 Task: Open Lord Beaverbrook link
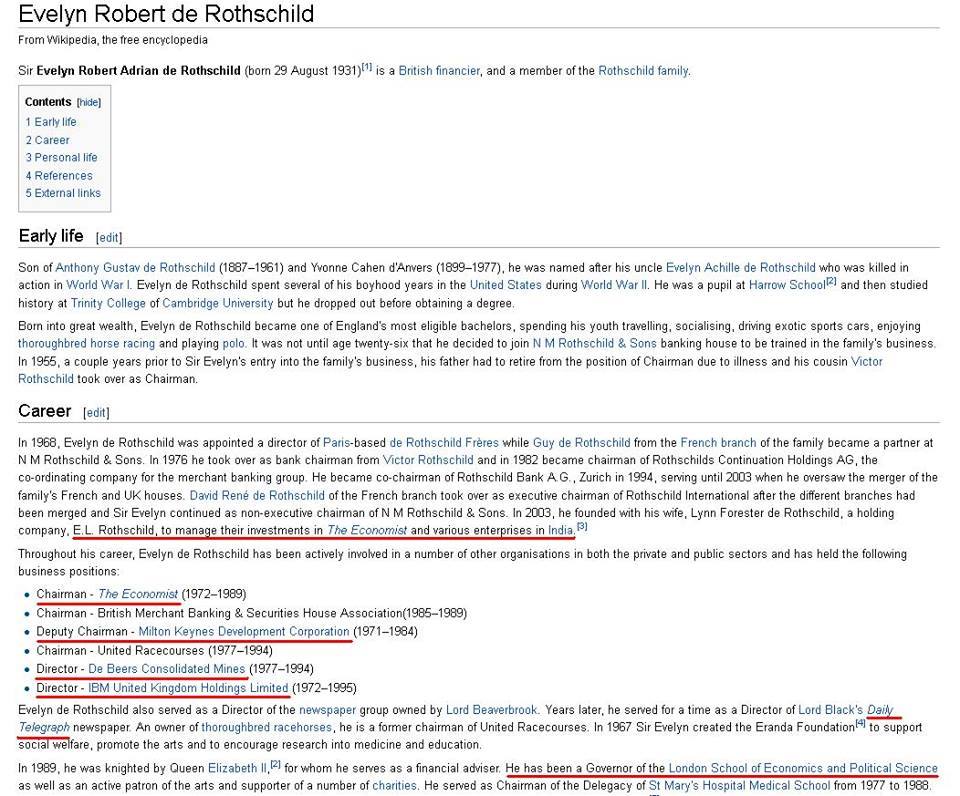pos(492,710)
